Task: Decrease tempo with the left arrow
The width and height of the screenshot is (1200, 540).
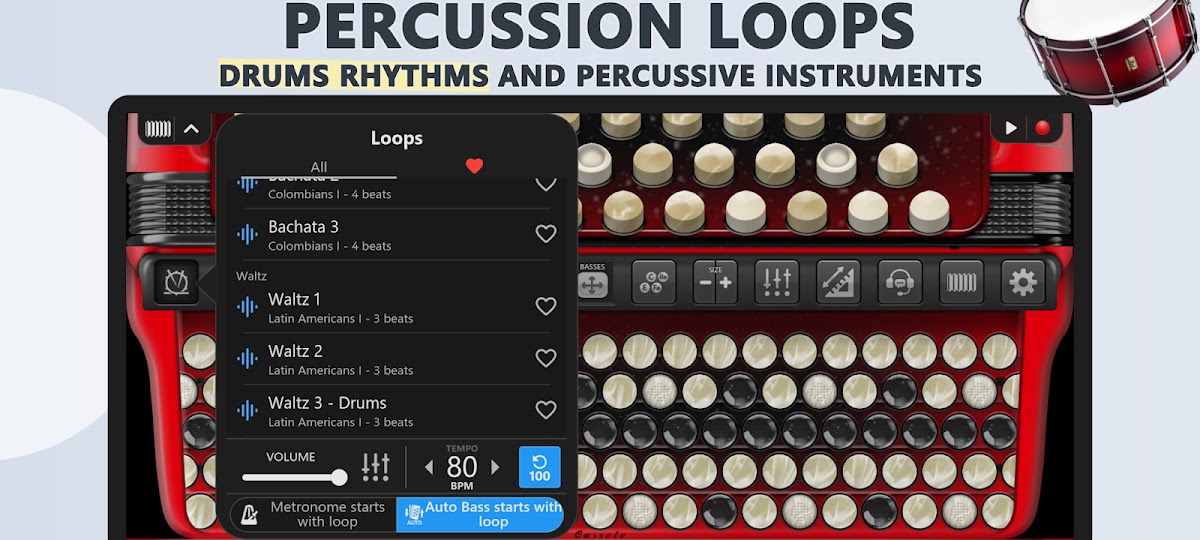Action: click(429, 467)
